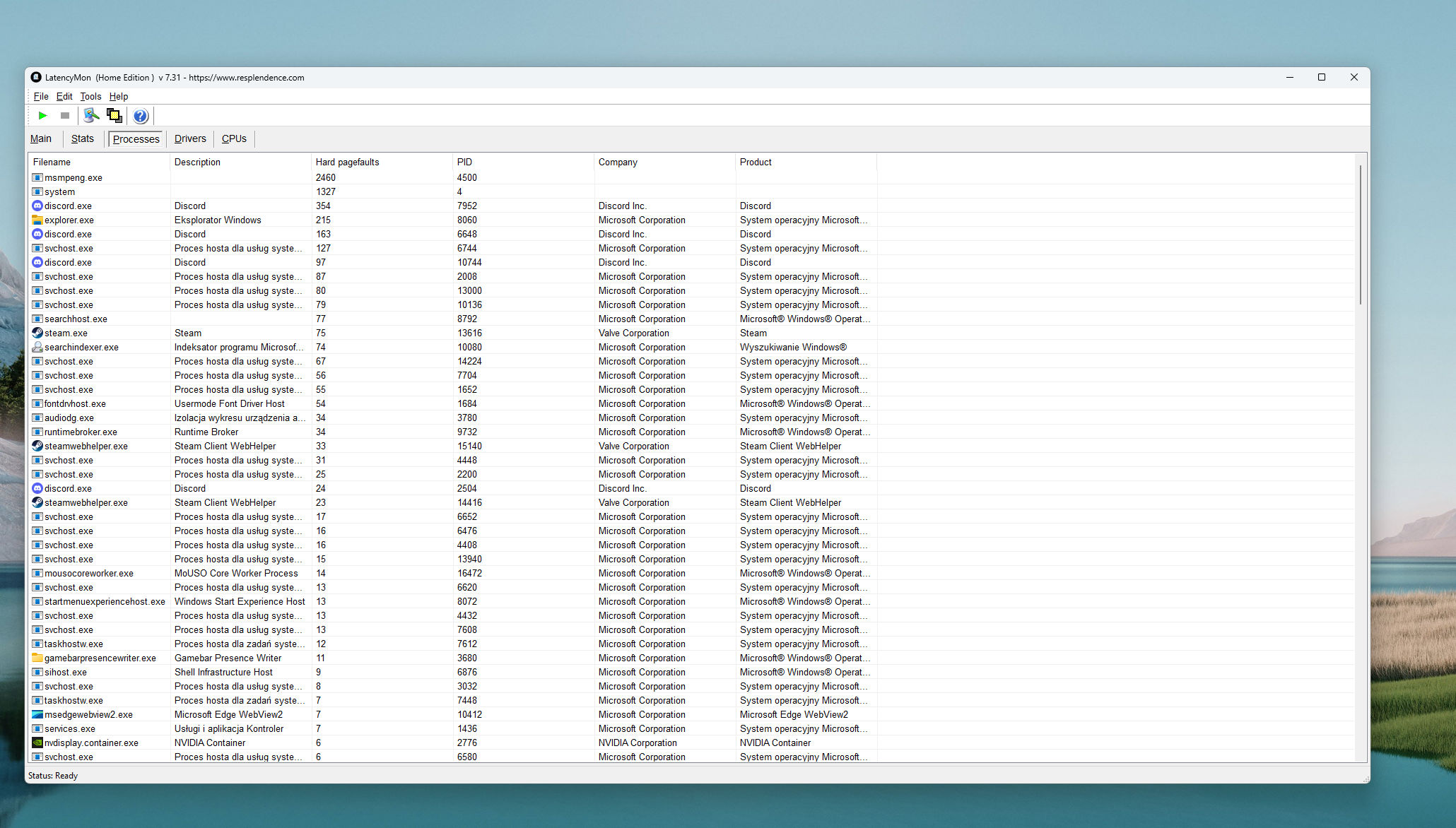Click the LatencyMon title bar app icon
This screenshot has height=828, width=1456.
[x=36, y=78]
